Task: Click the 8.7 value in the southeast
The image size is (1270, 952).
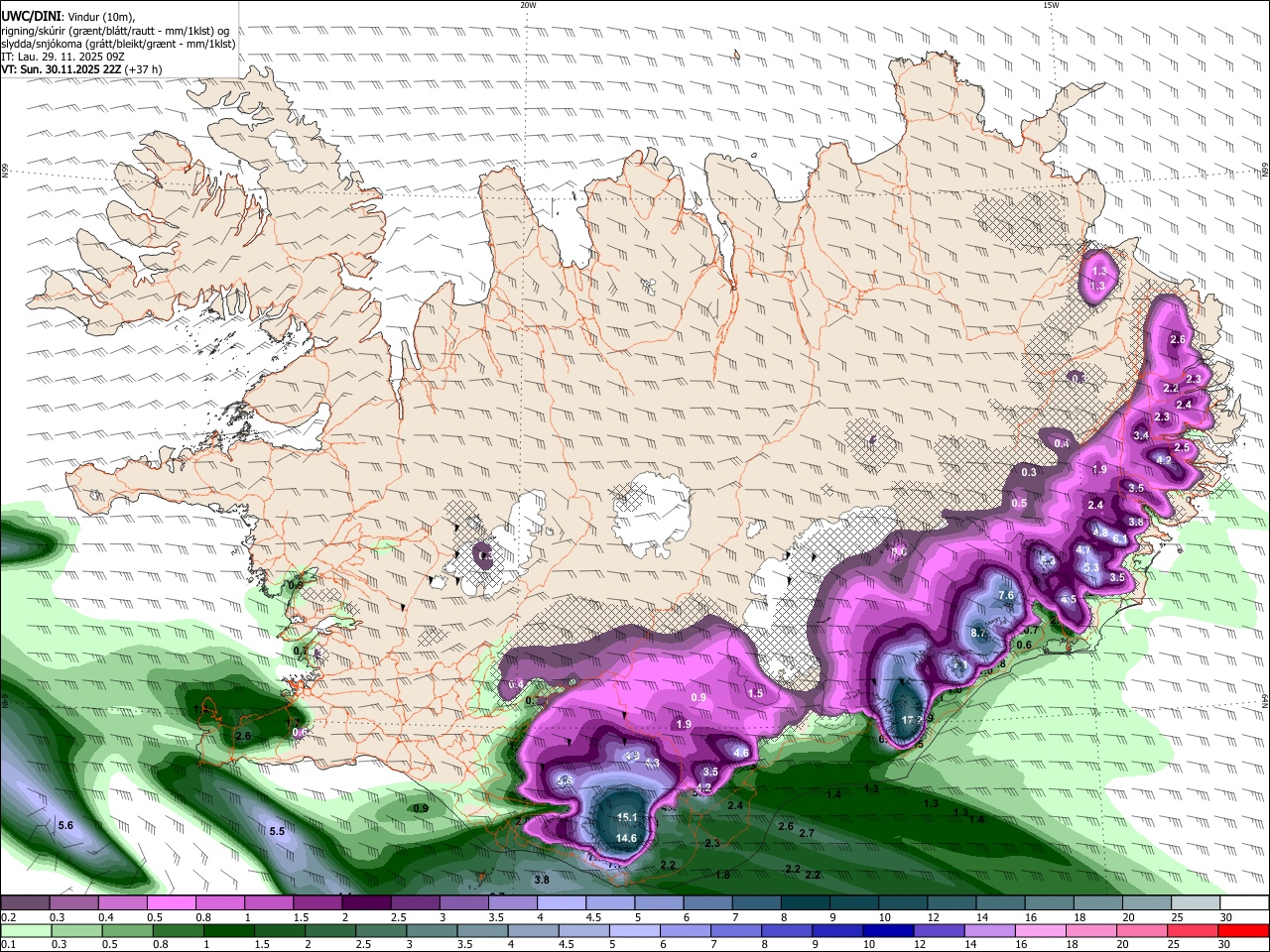Action: (978, 633)
